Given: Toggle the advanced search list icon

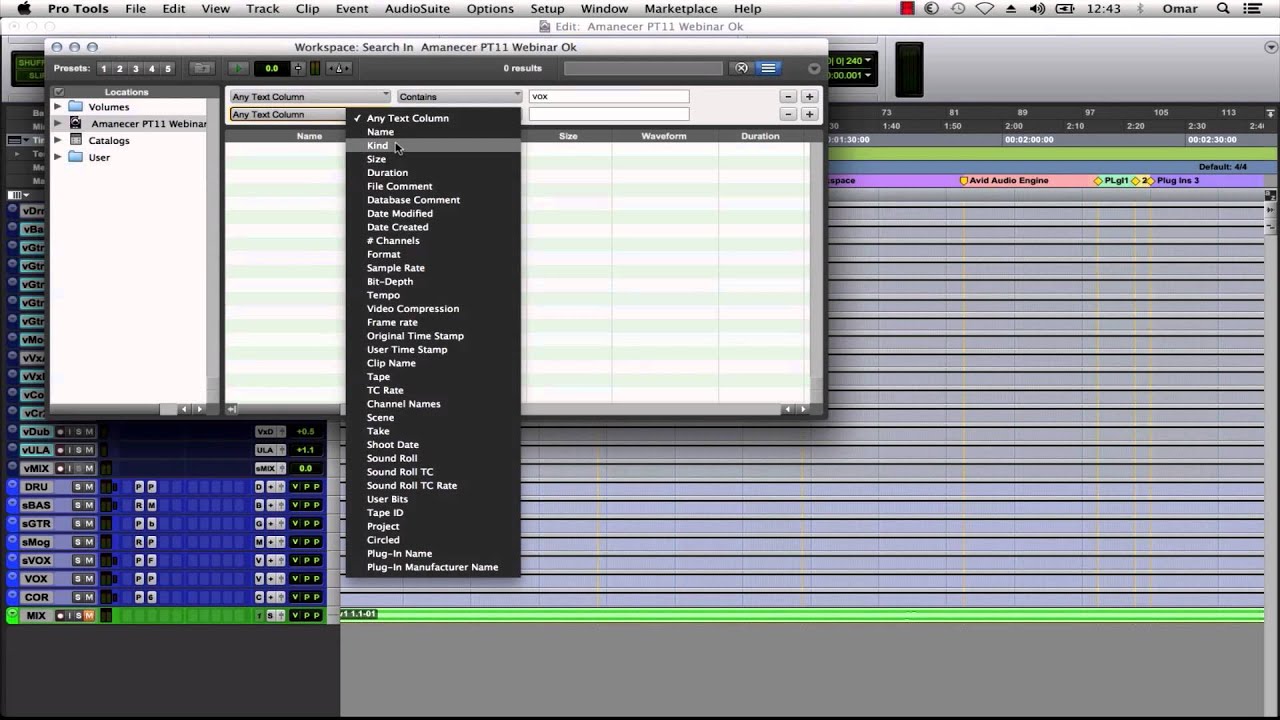Looking at the screenshot, I should coord(768,68).
